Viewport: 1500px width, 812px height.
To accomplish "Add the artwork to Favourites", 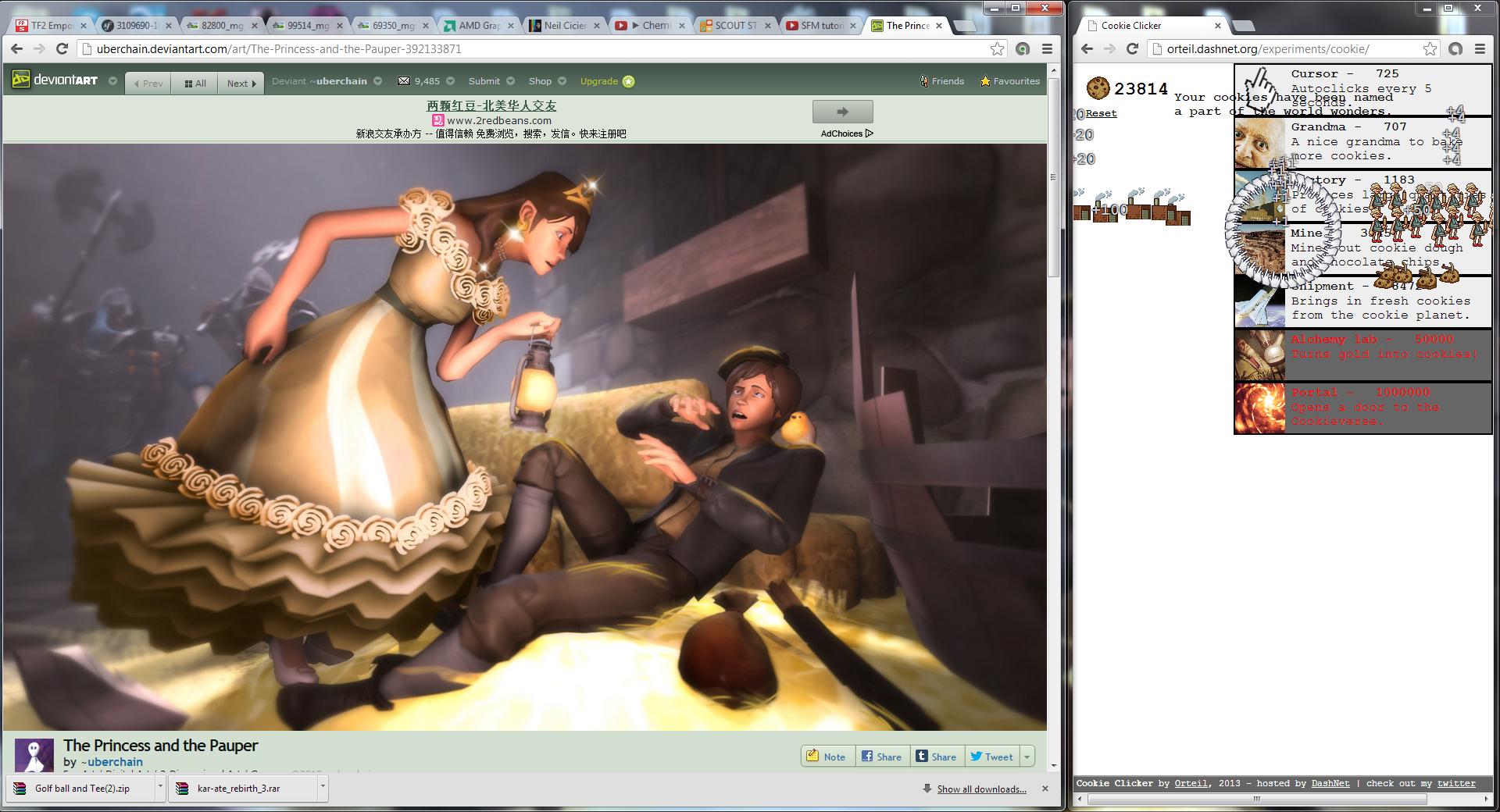I will [x=1009, y=81].
